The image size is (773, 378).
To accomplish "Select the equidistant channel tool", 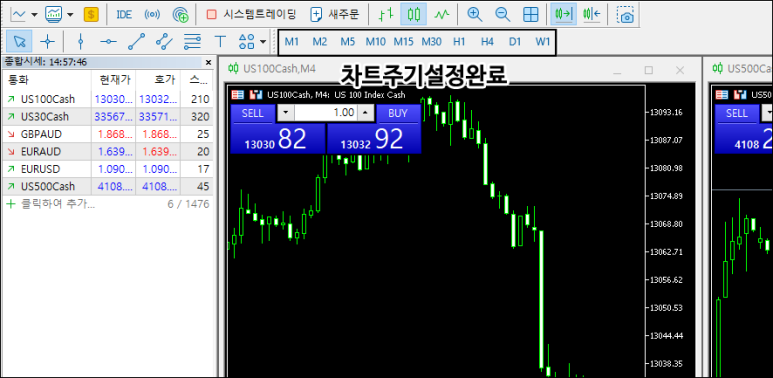I will tap(164, 41).
